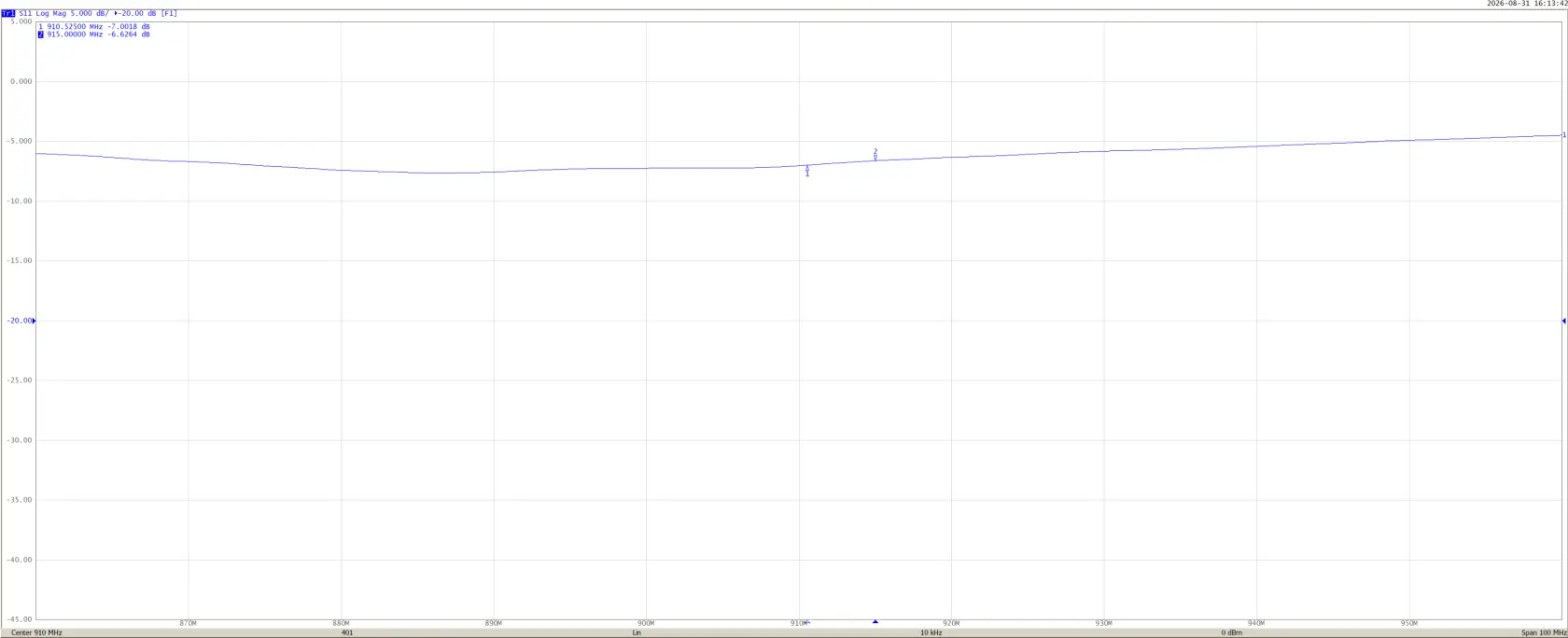Click marker 1 indicator on frequency axis
The height and width of the screenshot is (638, 1568).
807,622
